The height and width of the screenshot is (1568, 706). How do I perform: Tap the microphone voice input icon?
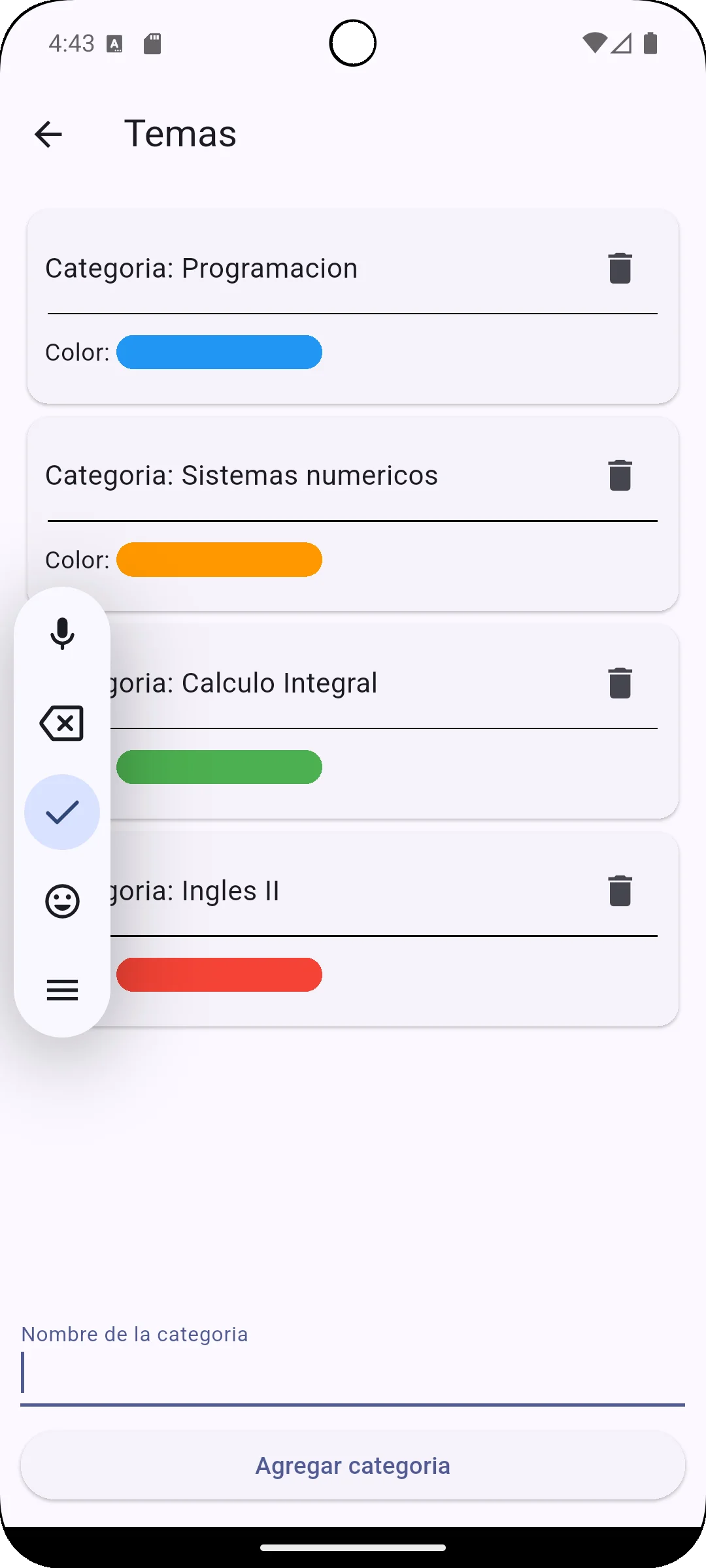[x=62, y=634]
